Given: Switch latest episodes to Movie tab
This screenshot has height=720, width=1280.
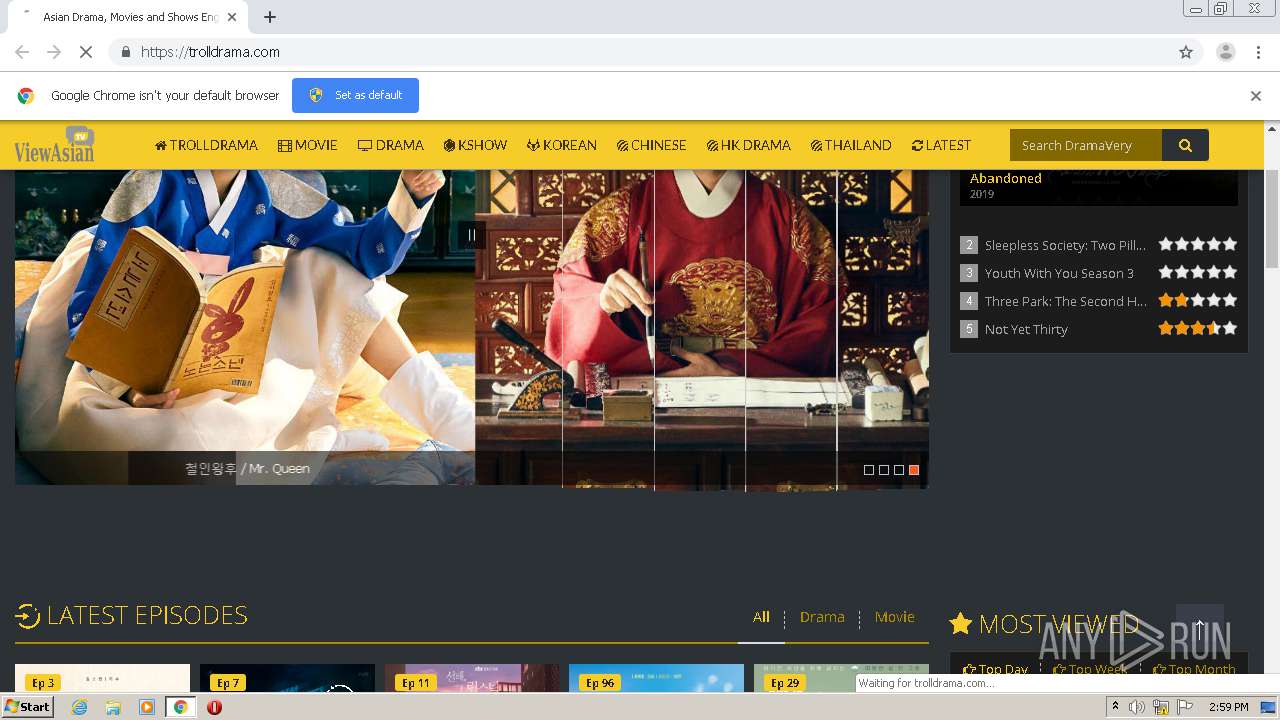Looking at the screenshot, I should tap(894, 617).
